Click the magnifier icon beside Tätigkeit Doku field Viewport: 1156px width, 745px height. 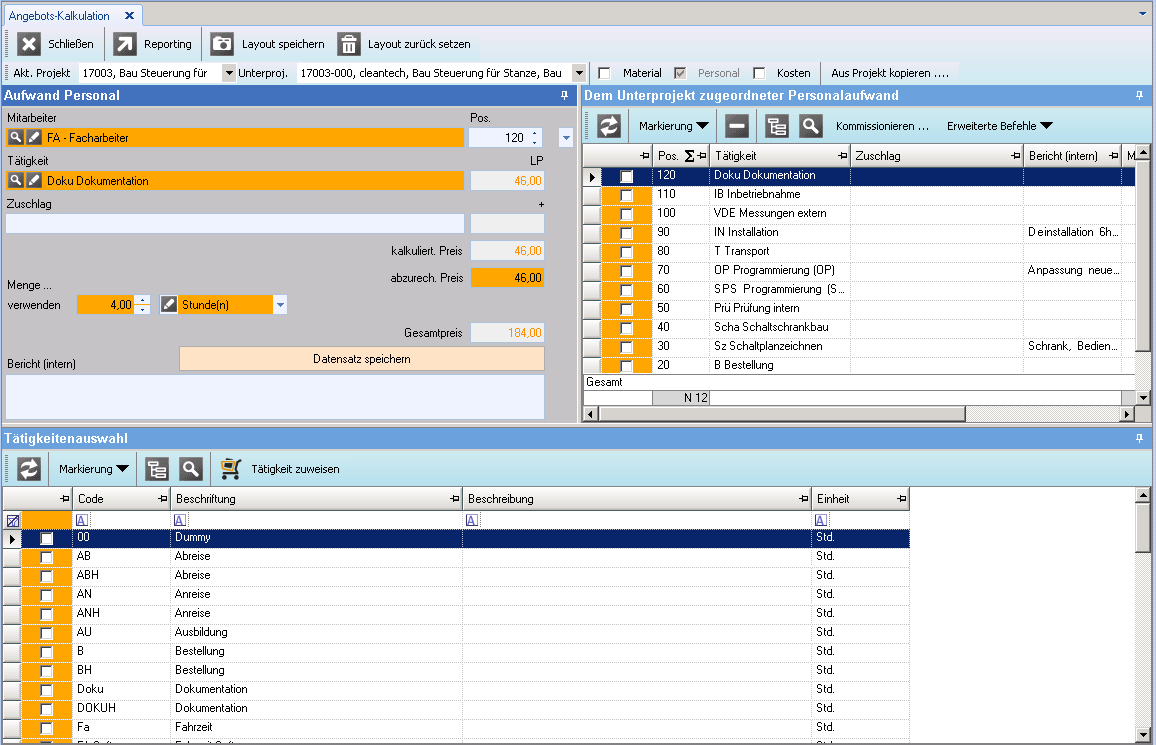pos(16,181)
